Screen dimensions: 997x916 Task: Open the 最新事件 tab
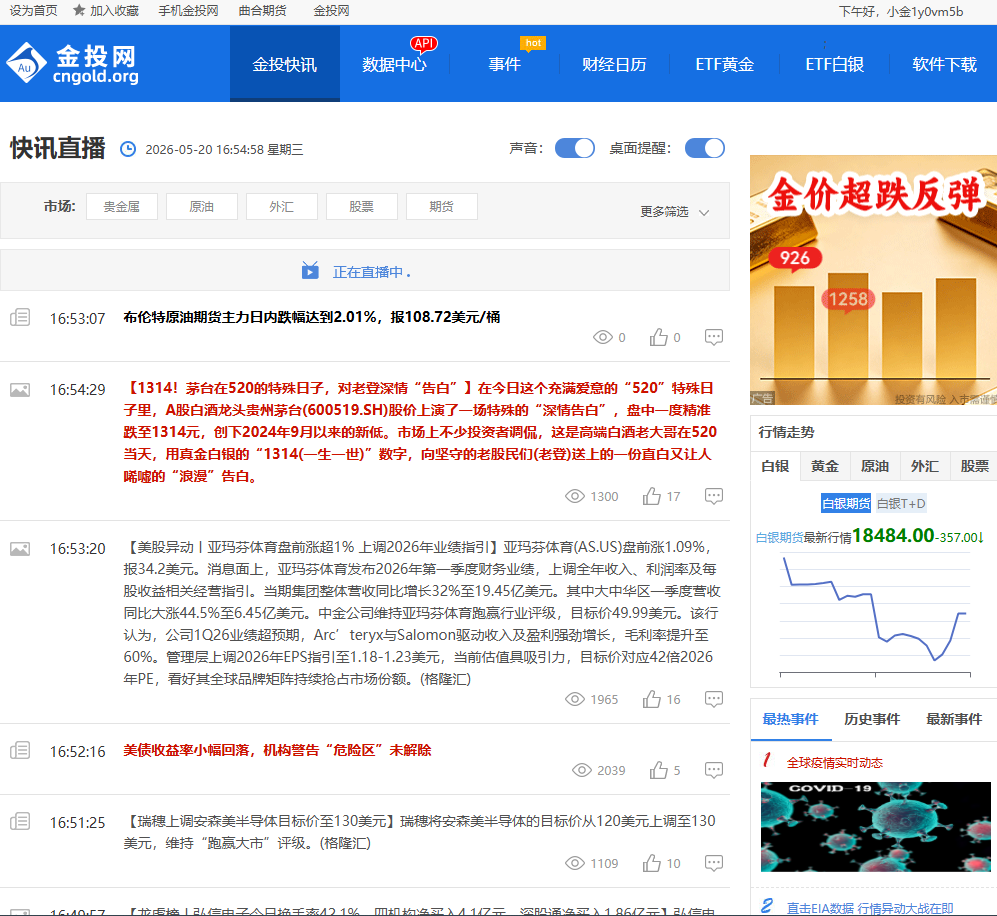[954, 719]
